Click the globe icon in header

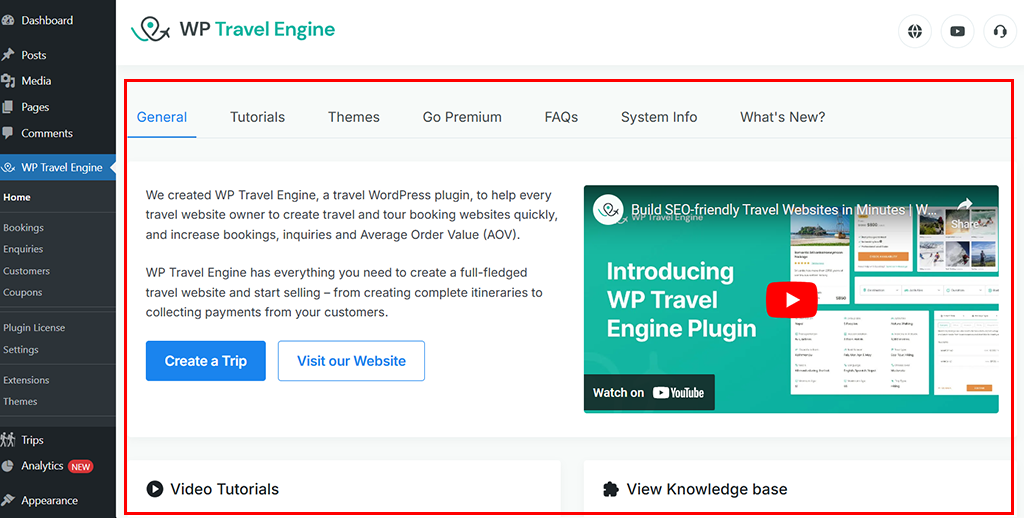coord(915,31)
